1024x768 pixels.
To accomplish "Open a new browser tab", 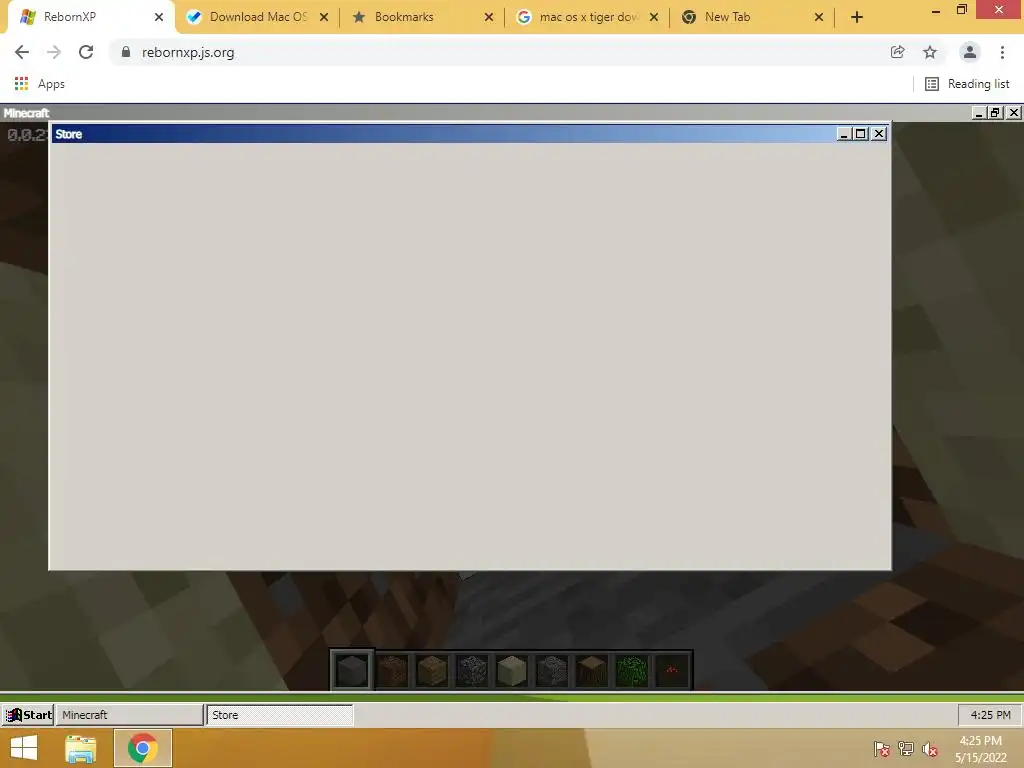I will 857,17.
